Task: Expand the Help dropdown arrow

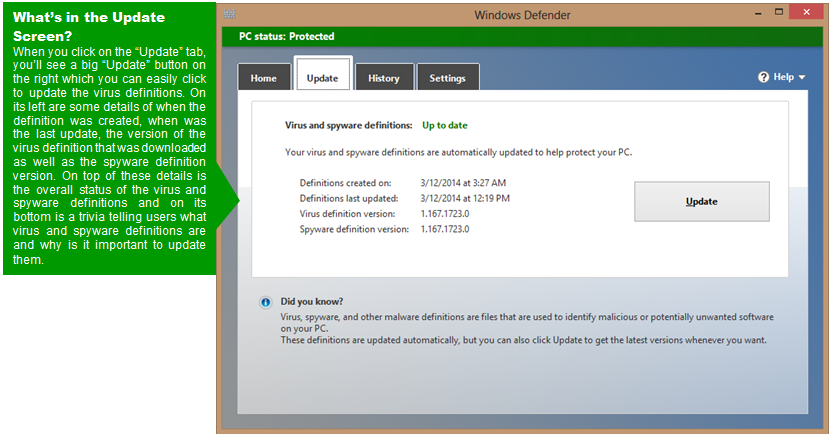Action: [802, 77]
